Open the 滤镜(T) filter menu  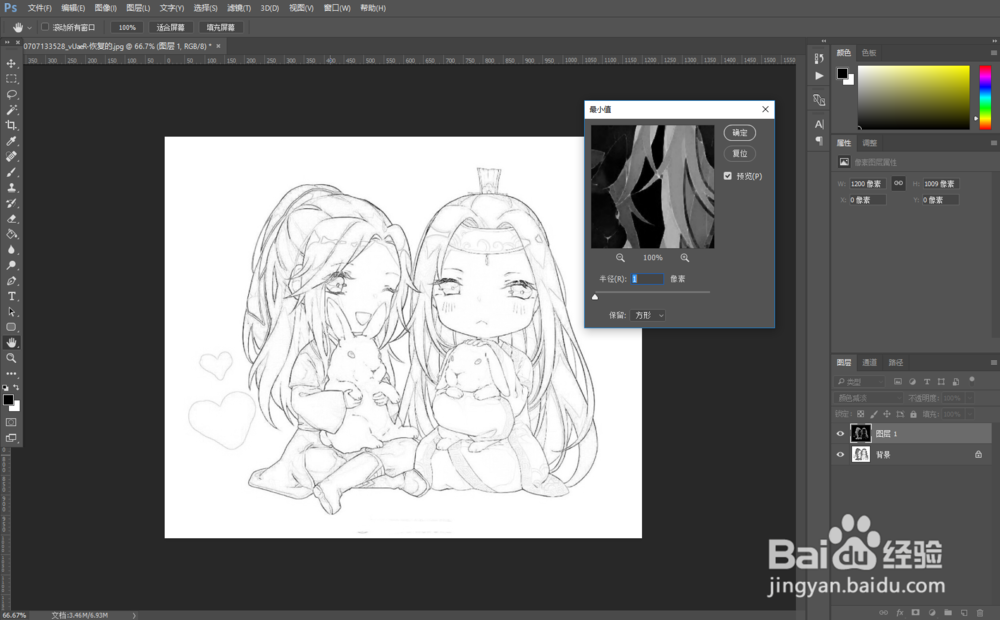(x=239, y=8)
